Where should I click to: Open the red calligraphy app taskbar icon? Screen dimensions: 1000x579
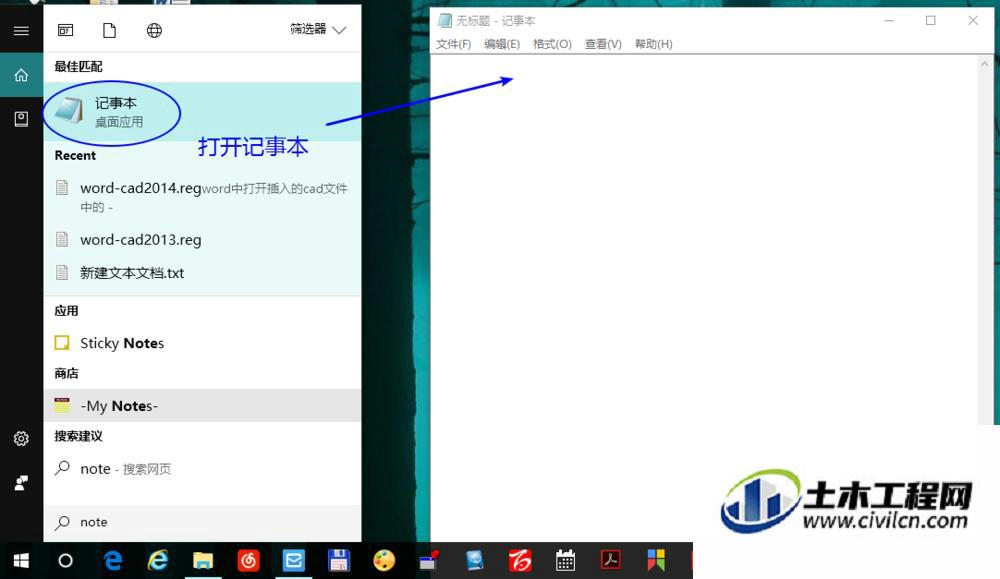pos(520,561)
